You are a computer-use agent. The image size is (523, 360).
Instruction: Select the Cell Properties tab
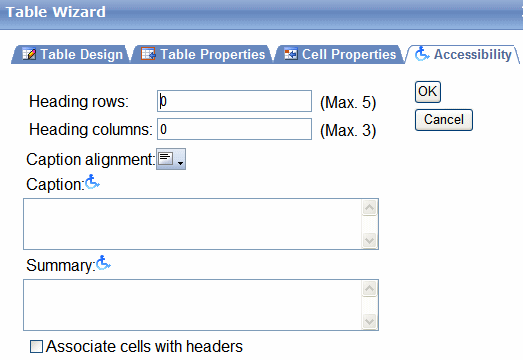tap(340, 54)
